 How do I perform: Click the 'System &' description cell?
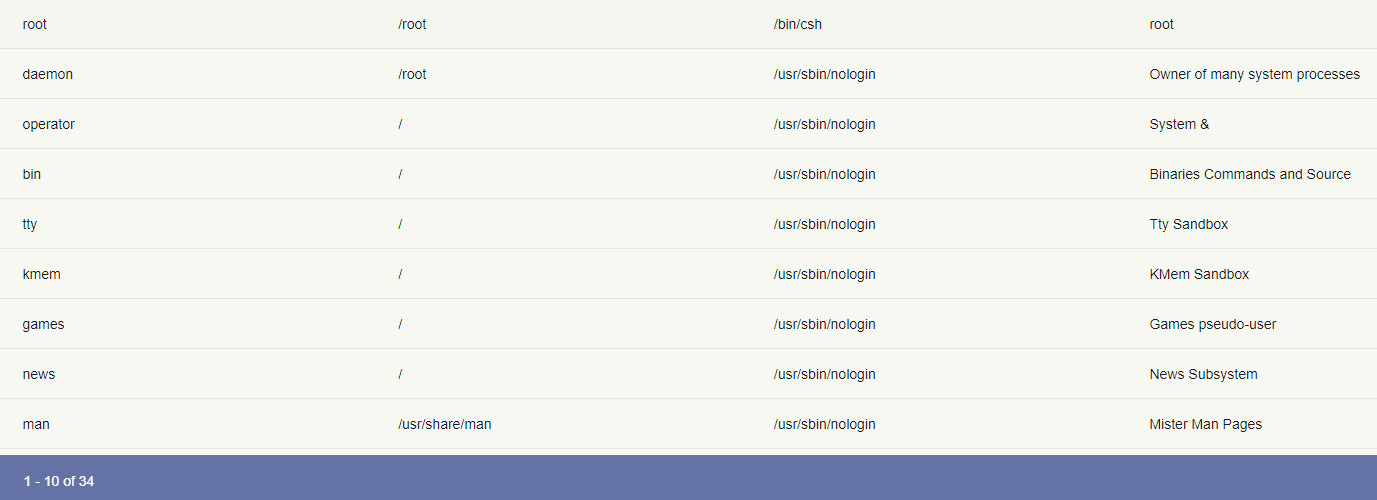click(x=1179, y=124)
